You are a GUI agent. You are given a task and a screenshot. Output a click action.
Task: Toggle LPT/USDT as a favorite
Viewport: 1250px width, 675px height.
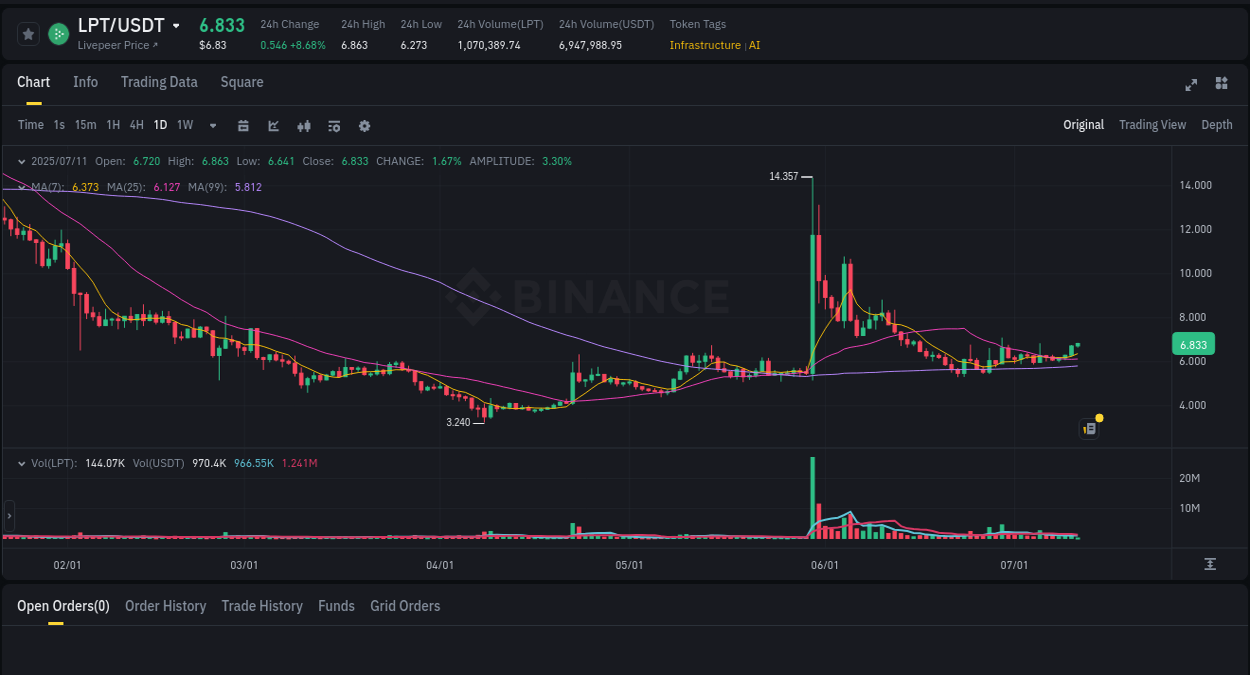[28, 33]
